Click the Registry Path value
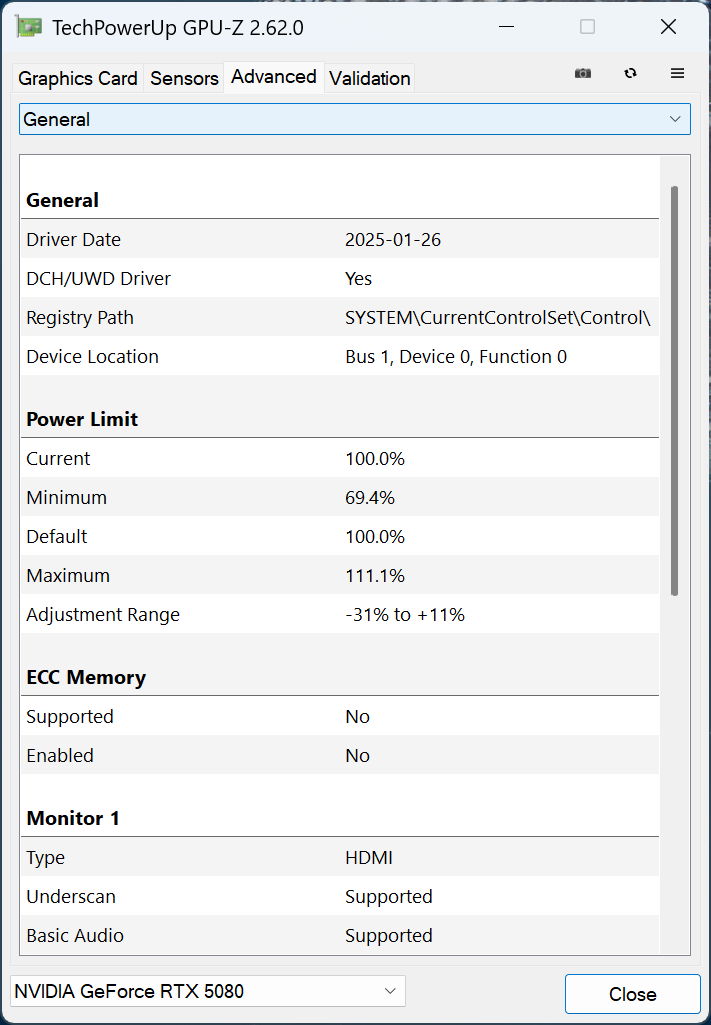711x1025 pixels. coord(497,318)
